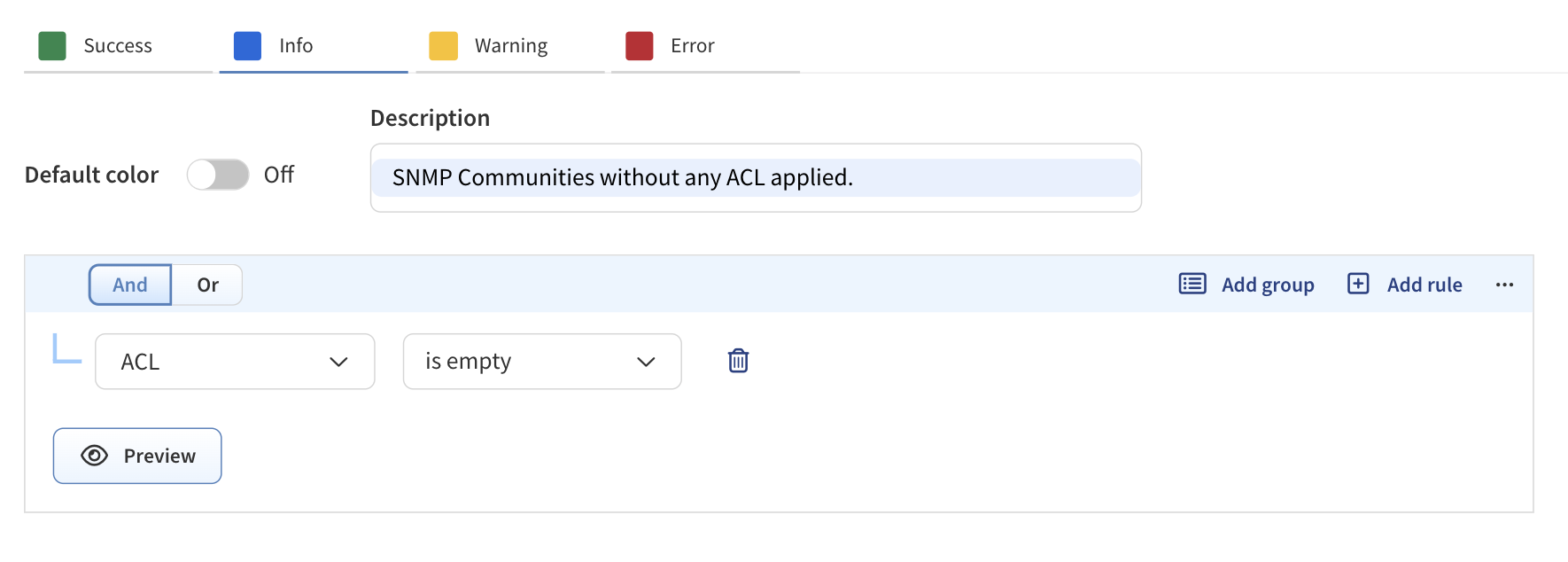Screen dimensions: 1568x562
Task: Click the eye icon in Preview
Action: pyautogui.click(x=94, y=456)
